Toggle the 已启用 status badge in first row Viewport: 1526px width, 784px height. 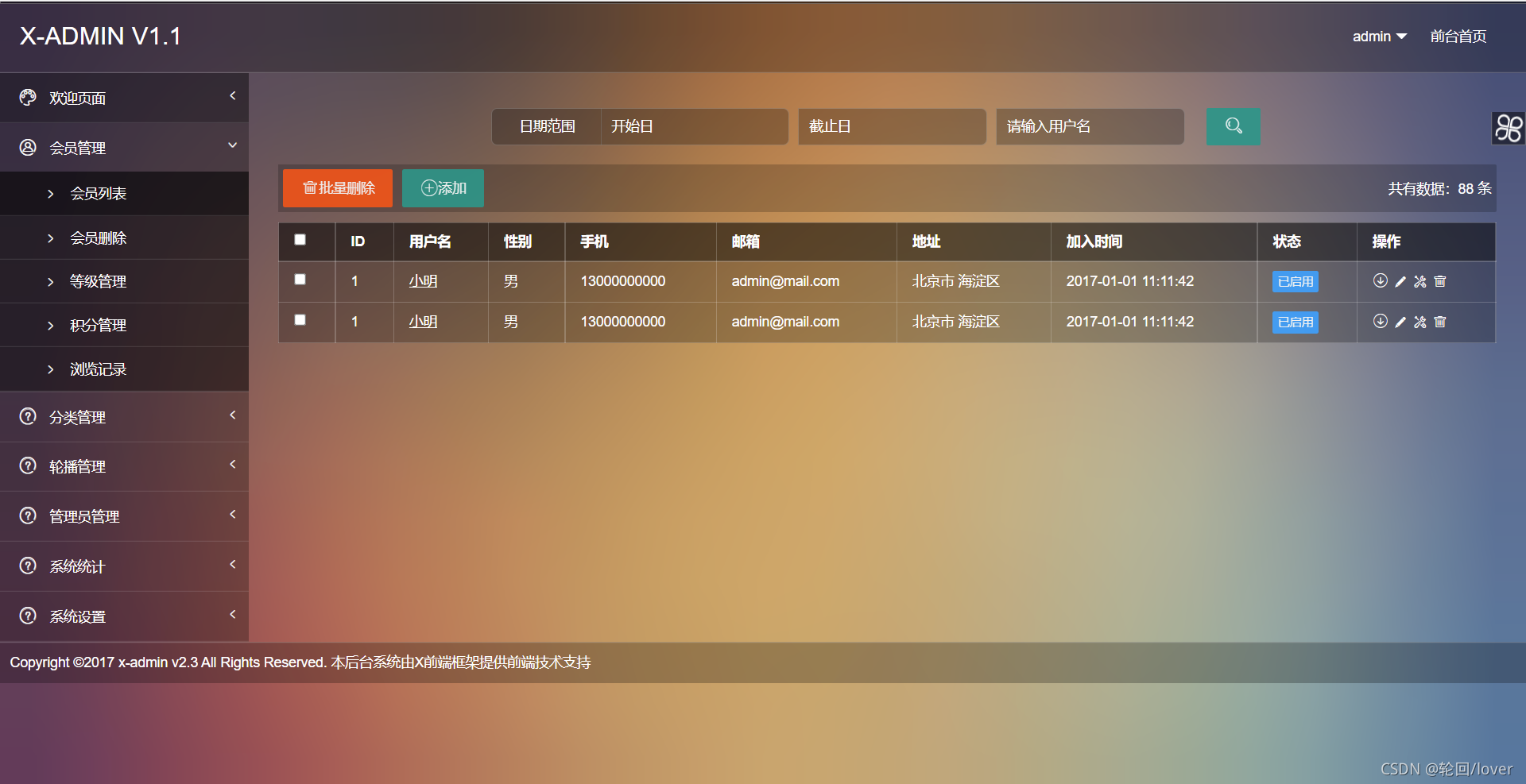coord(1295,282)
